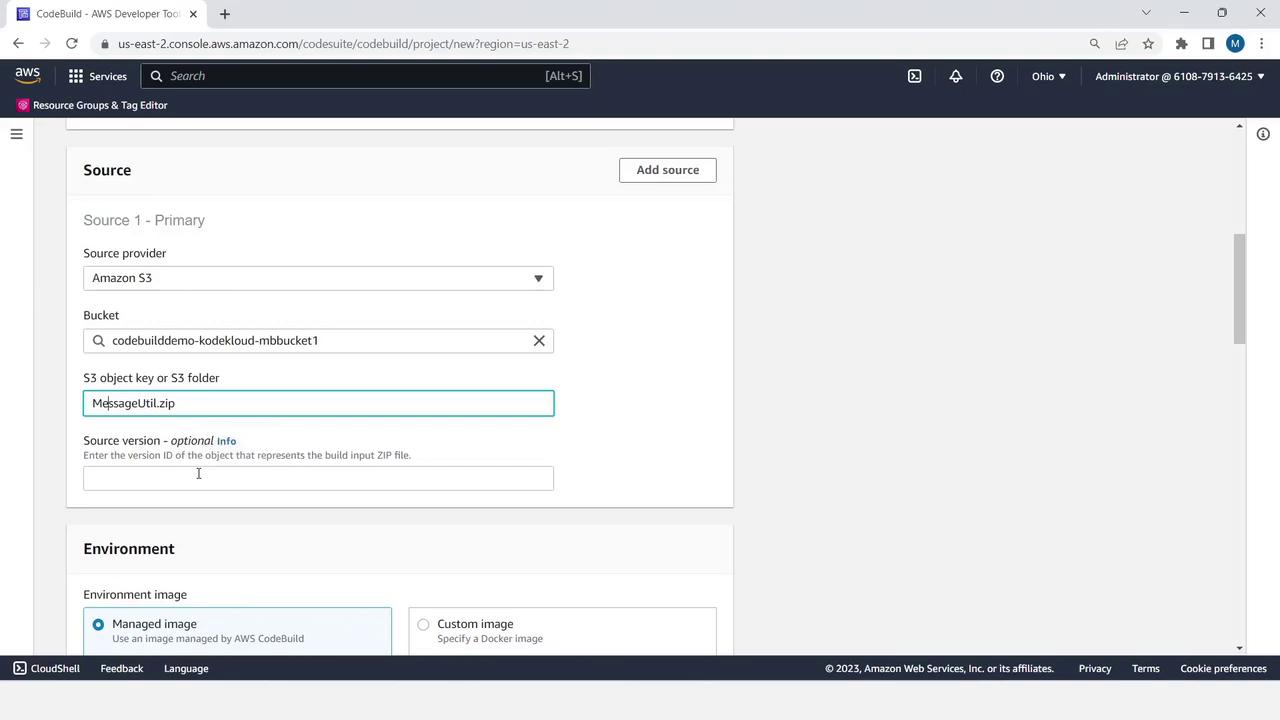
Task: Click the scrollbar down arrow
Action: click(x=1240, y=648)
